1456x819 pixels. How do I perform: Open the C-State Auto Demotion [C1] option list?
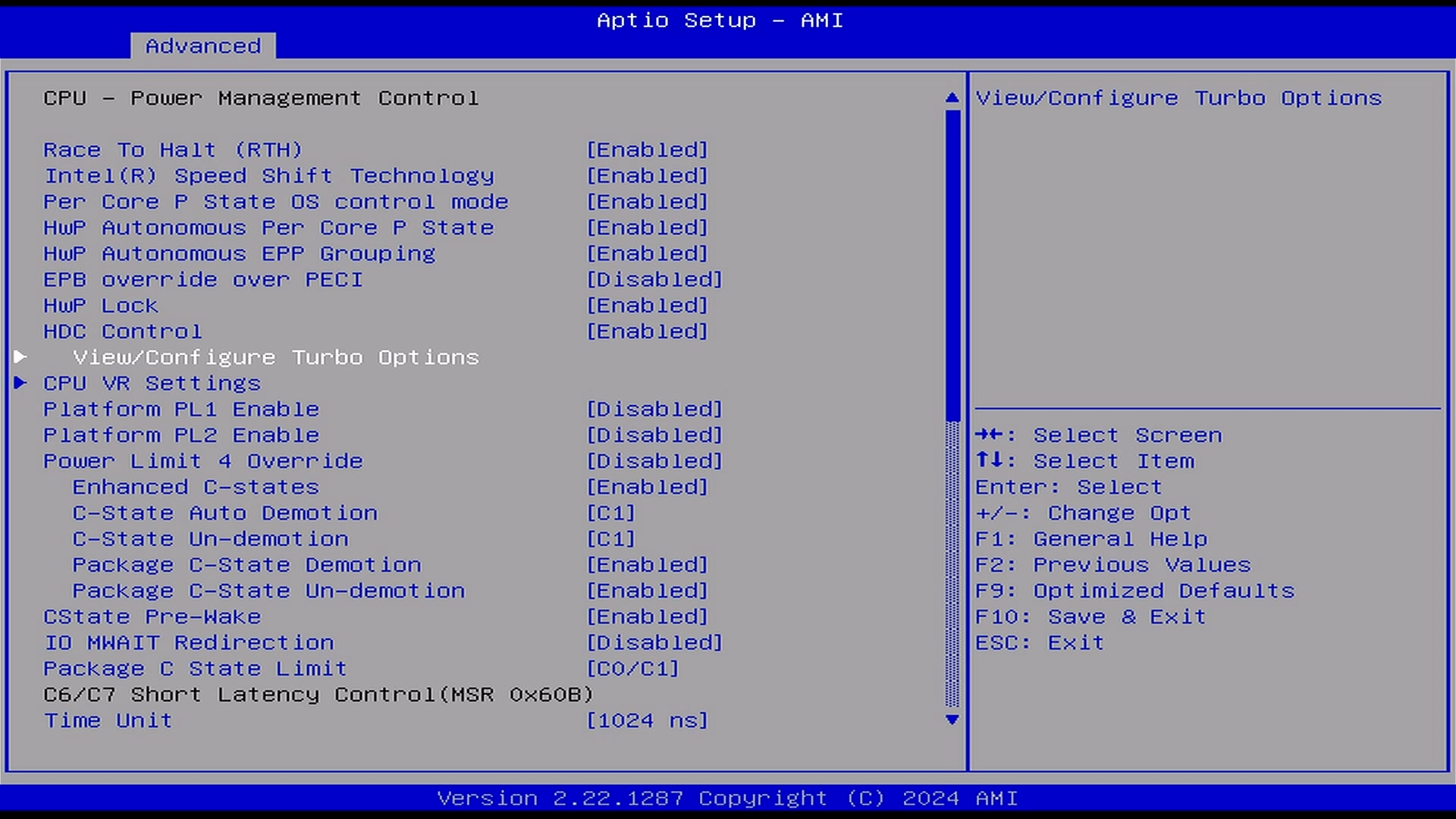coord(610,513)
